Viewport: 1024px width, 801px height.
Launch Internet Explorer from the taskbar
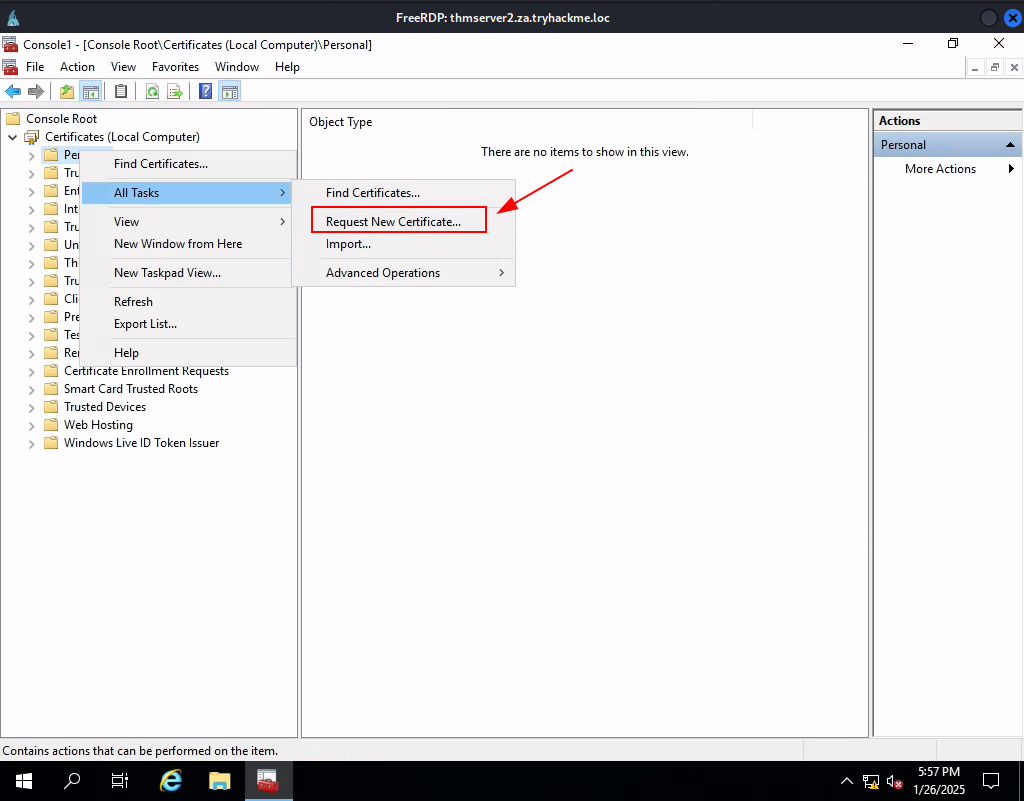click(171, 781)
